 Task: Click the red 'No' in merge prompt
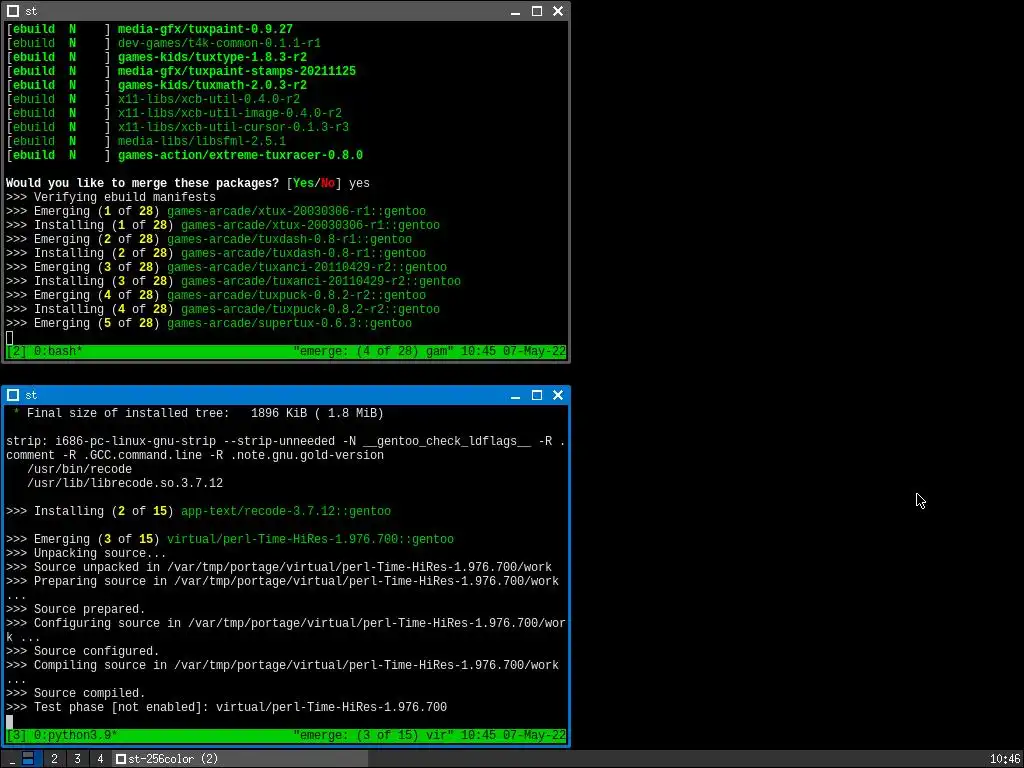pyautogui.click(x=328, y=184)
